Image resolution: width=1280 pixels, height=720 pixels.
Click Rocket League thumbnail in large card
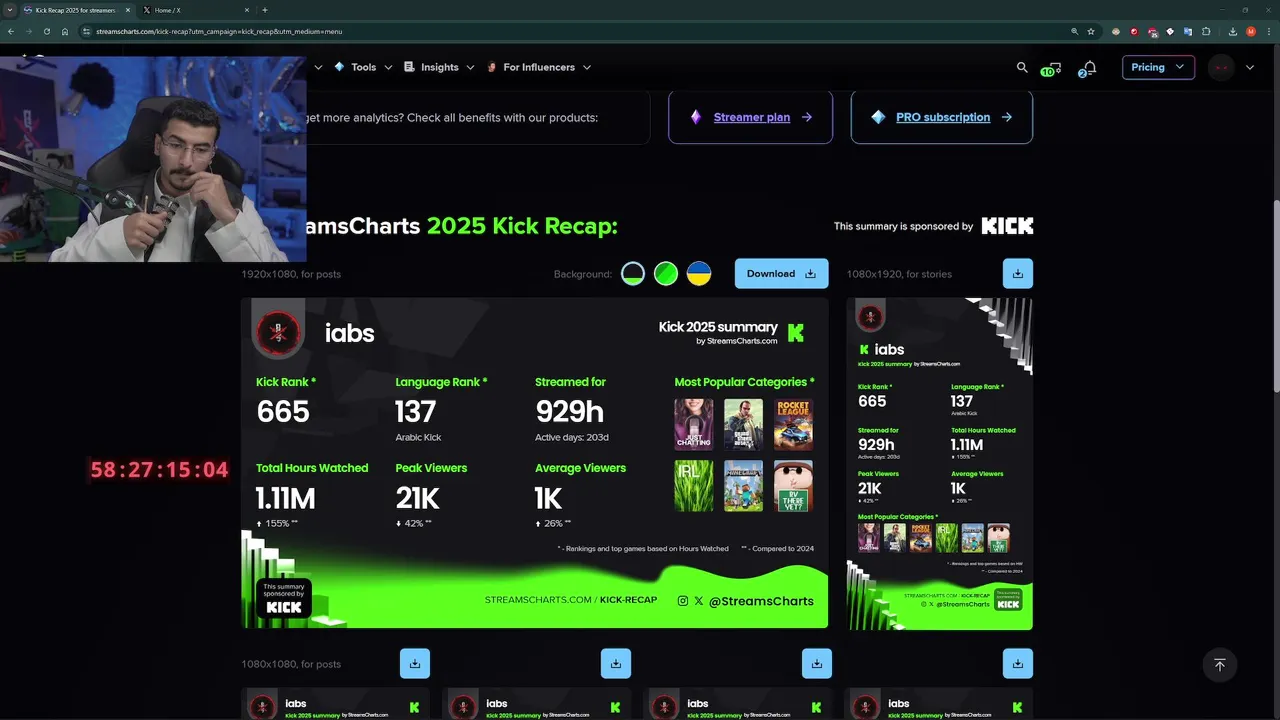click(x=793, y=425)
